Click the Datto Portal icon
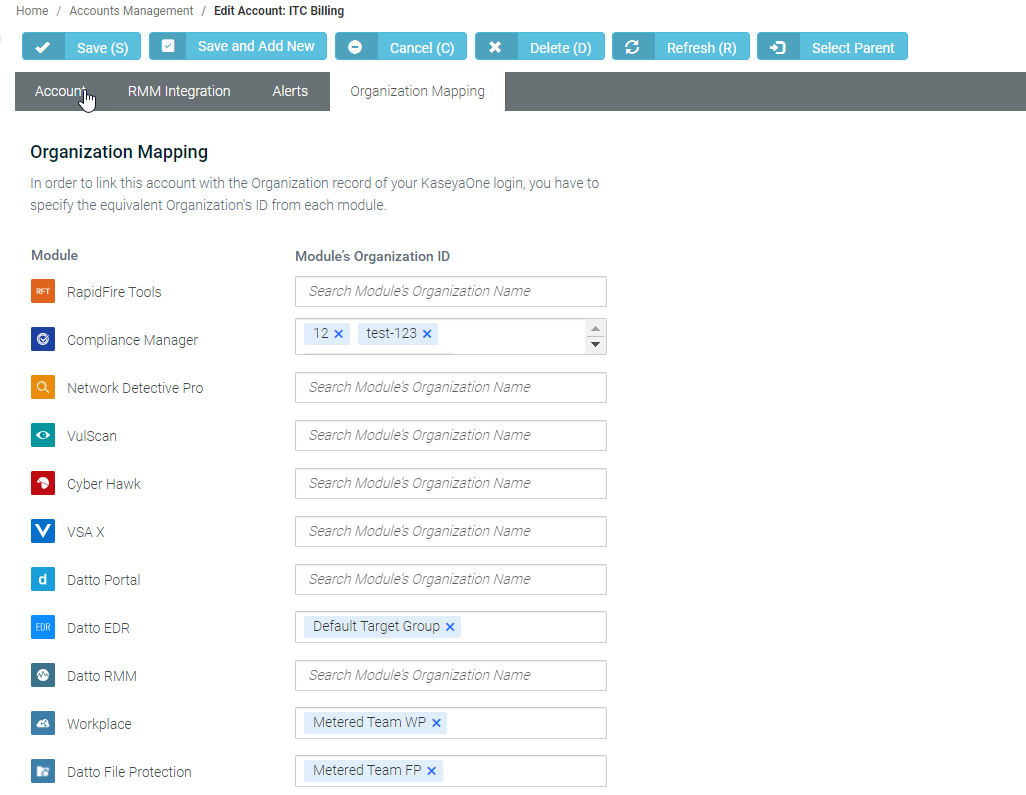The image size is (1026, 795). pyautogui.click(x=42, y=579)
